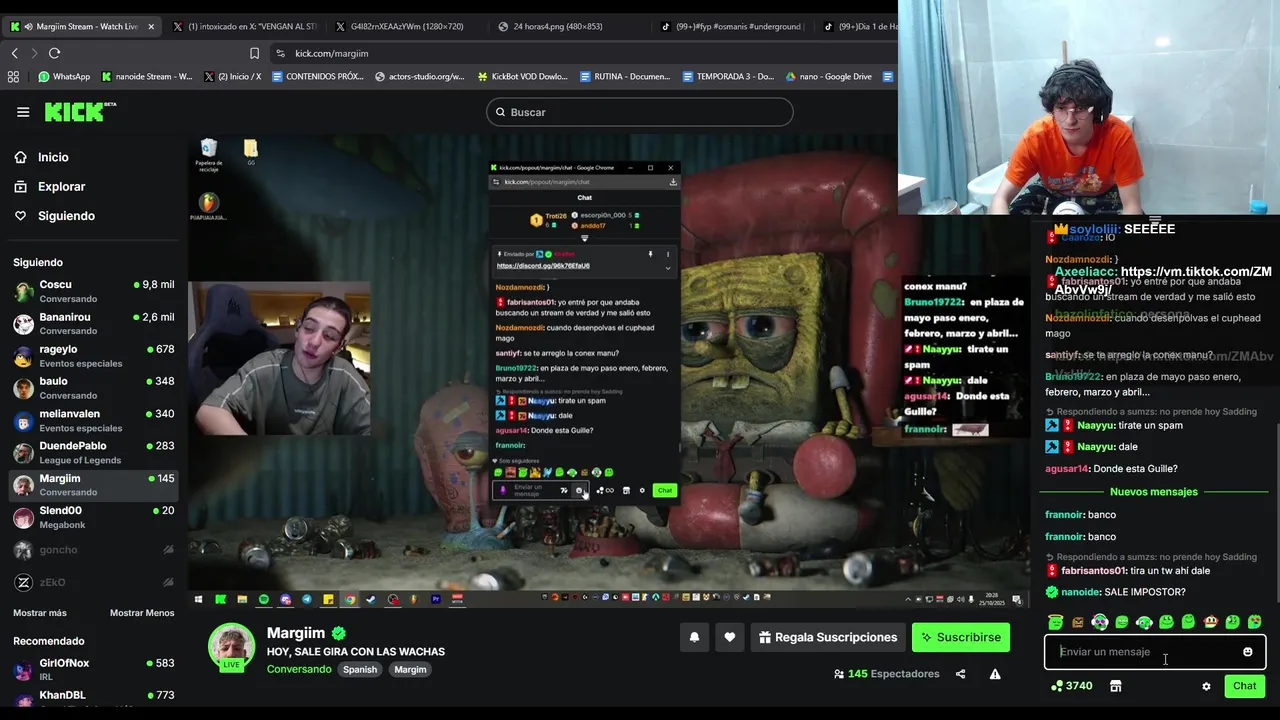Open DuendePablo's channel in followed list

[x=94, y=452]
